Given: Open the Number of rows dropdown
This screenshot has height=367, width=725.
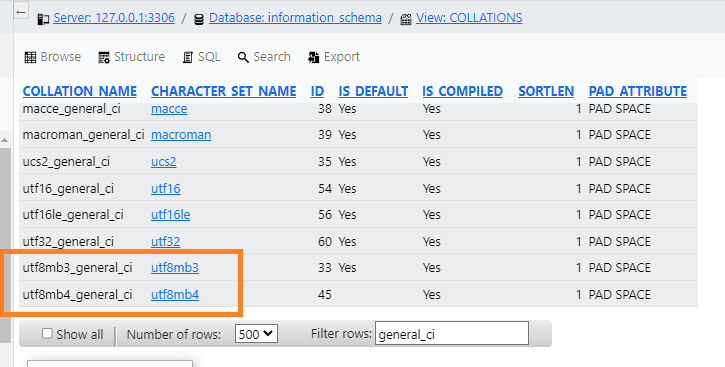Looking at the screenshot, I should tap(256, 333).
